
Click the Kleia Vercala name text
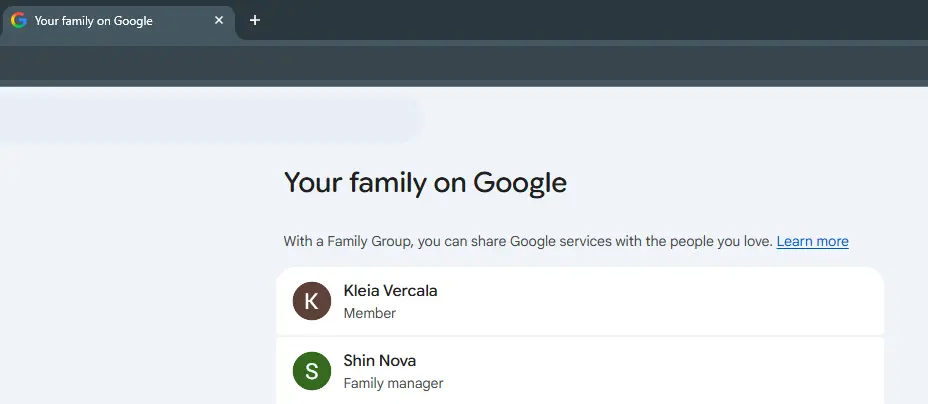(390, 290)
